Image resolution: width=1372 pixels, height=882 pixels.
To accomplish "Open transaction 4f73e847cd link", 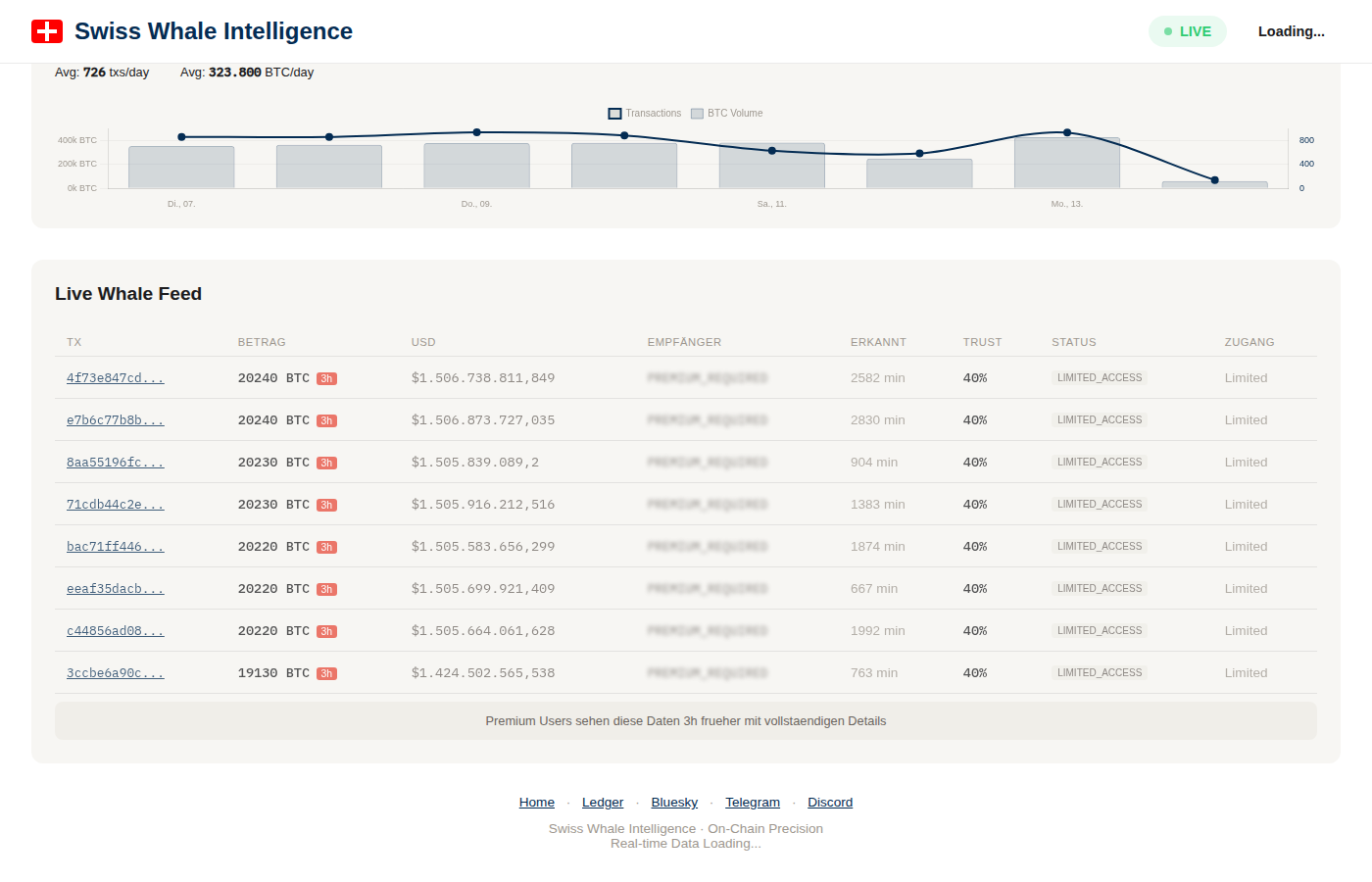I will coord(115,378).
